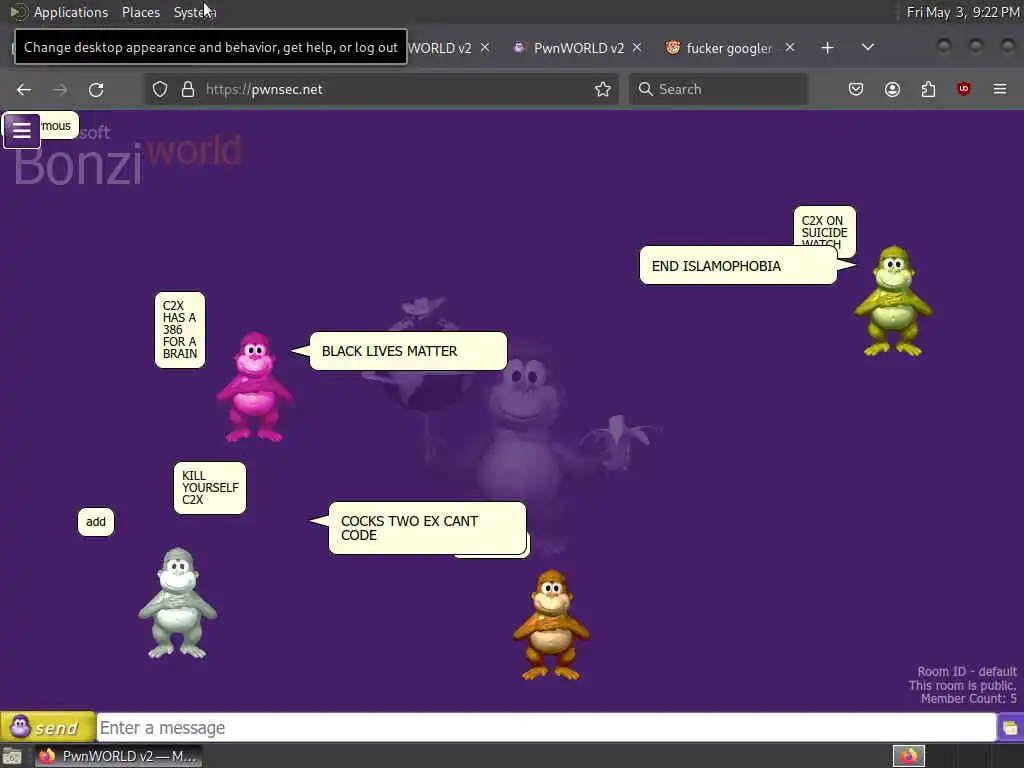
Task: Click the Member Count: 5 text
Action: [x=968, y=699]
